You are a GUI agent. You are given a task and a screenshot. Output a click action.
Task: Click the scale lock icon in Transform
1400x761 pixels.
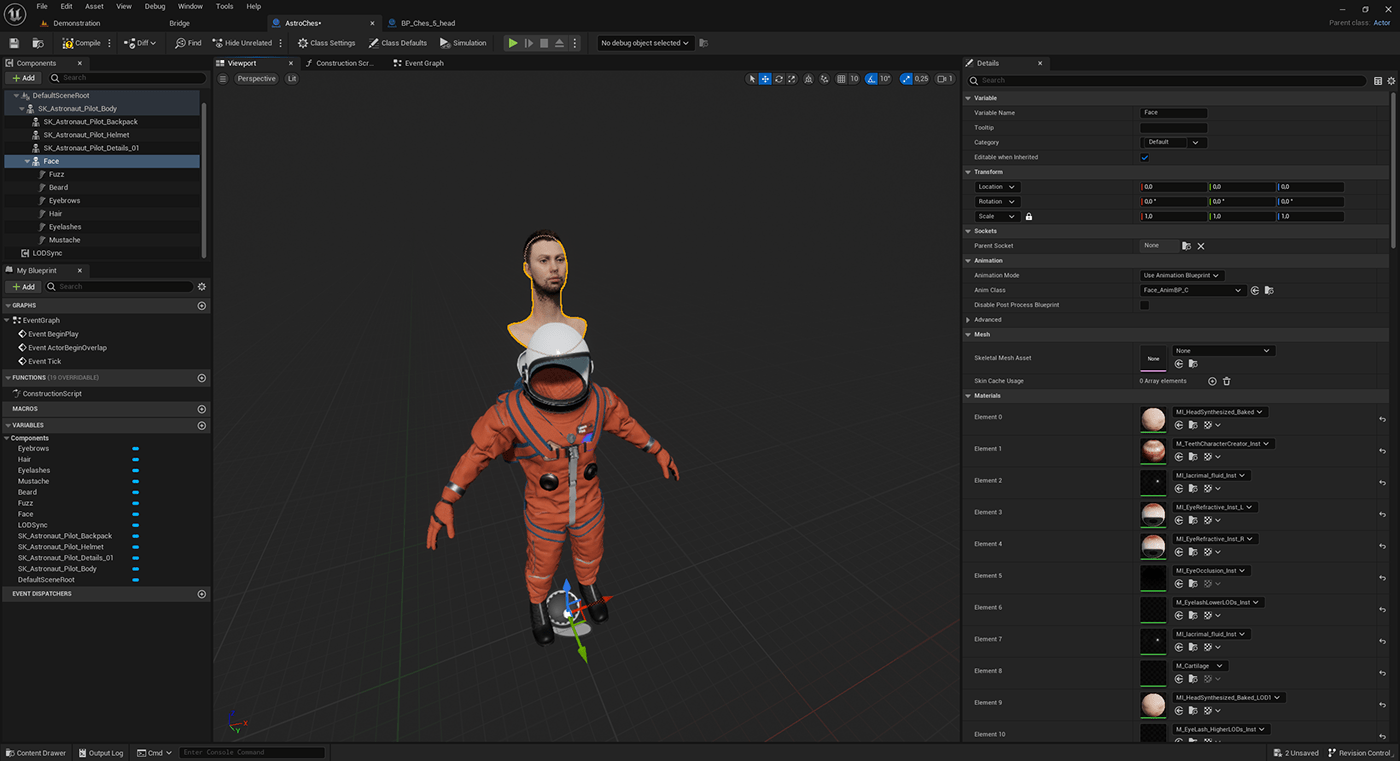1028,216
